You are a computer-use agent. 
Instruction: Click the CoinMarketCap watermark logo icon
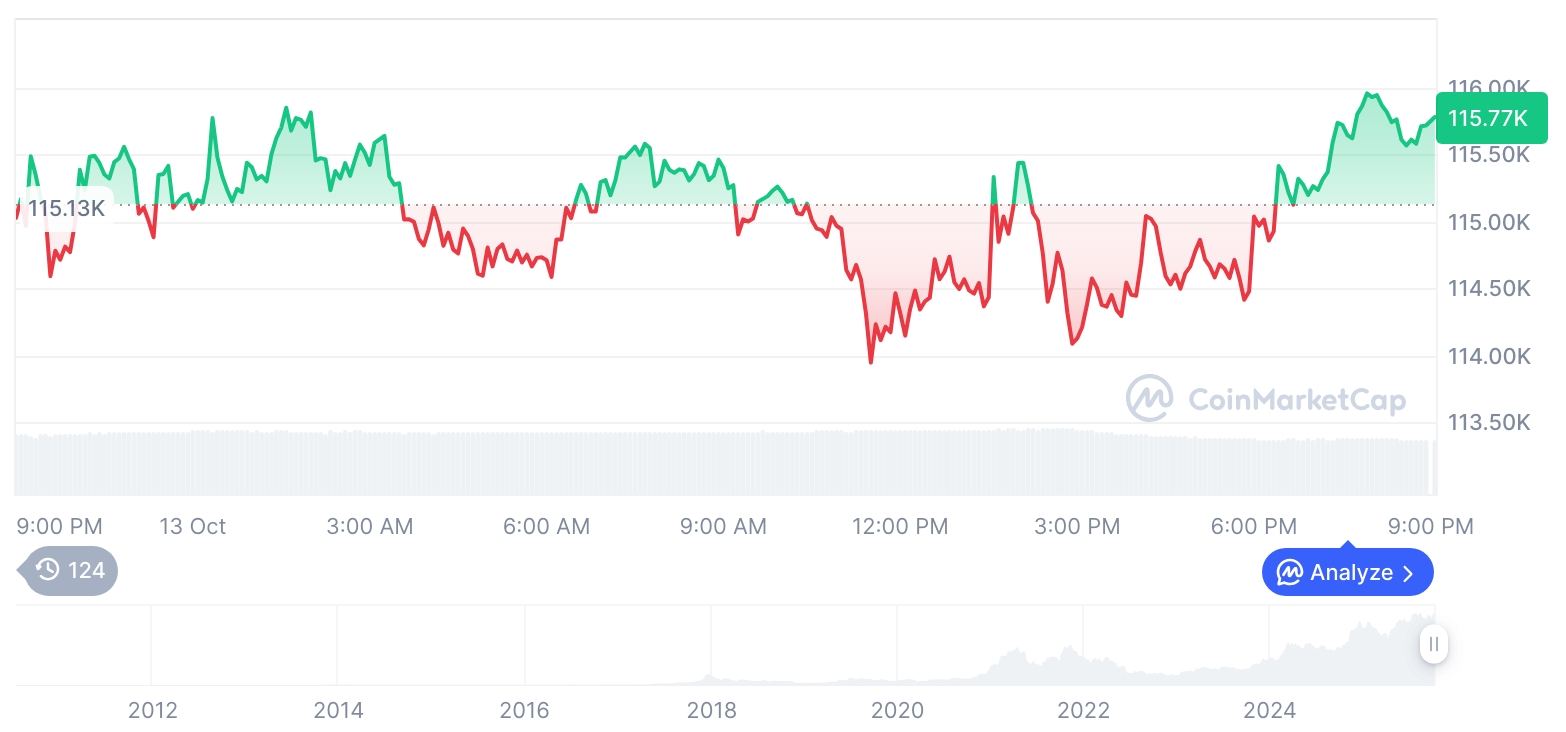point(1149,398)
